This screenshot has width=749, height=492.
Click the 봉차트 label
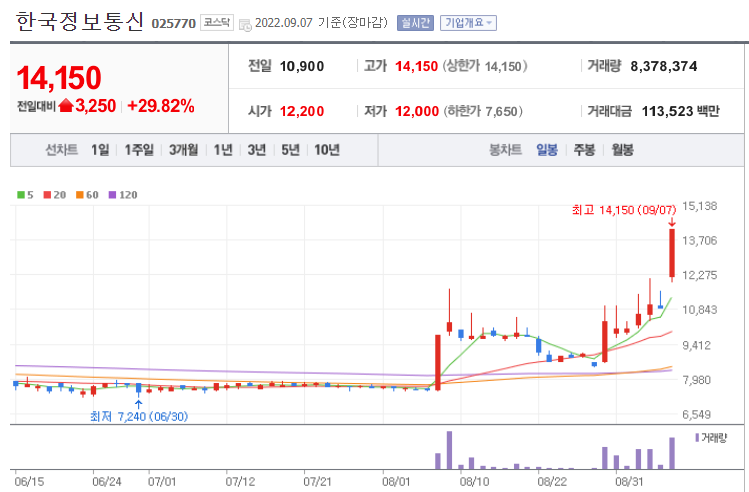[x=505, y=150]
